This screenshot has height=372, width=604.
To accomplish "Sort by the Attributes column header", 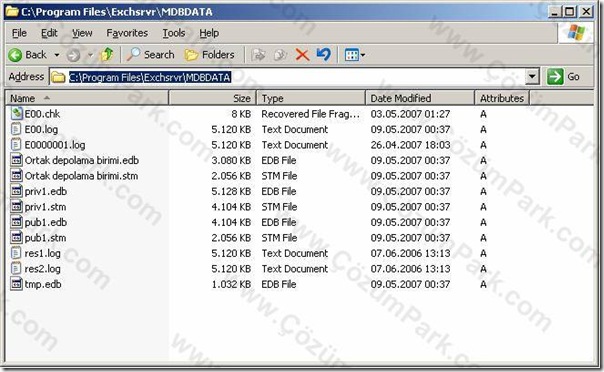I will [x=502, y=98].
